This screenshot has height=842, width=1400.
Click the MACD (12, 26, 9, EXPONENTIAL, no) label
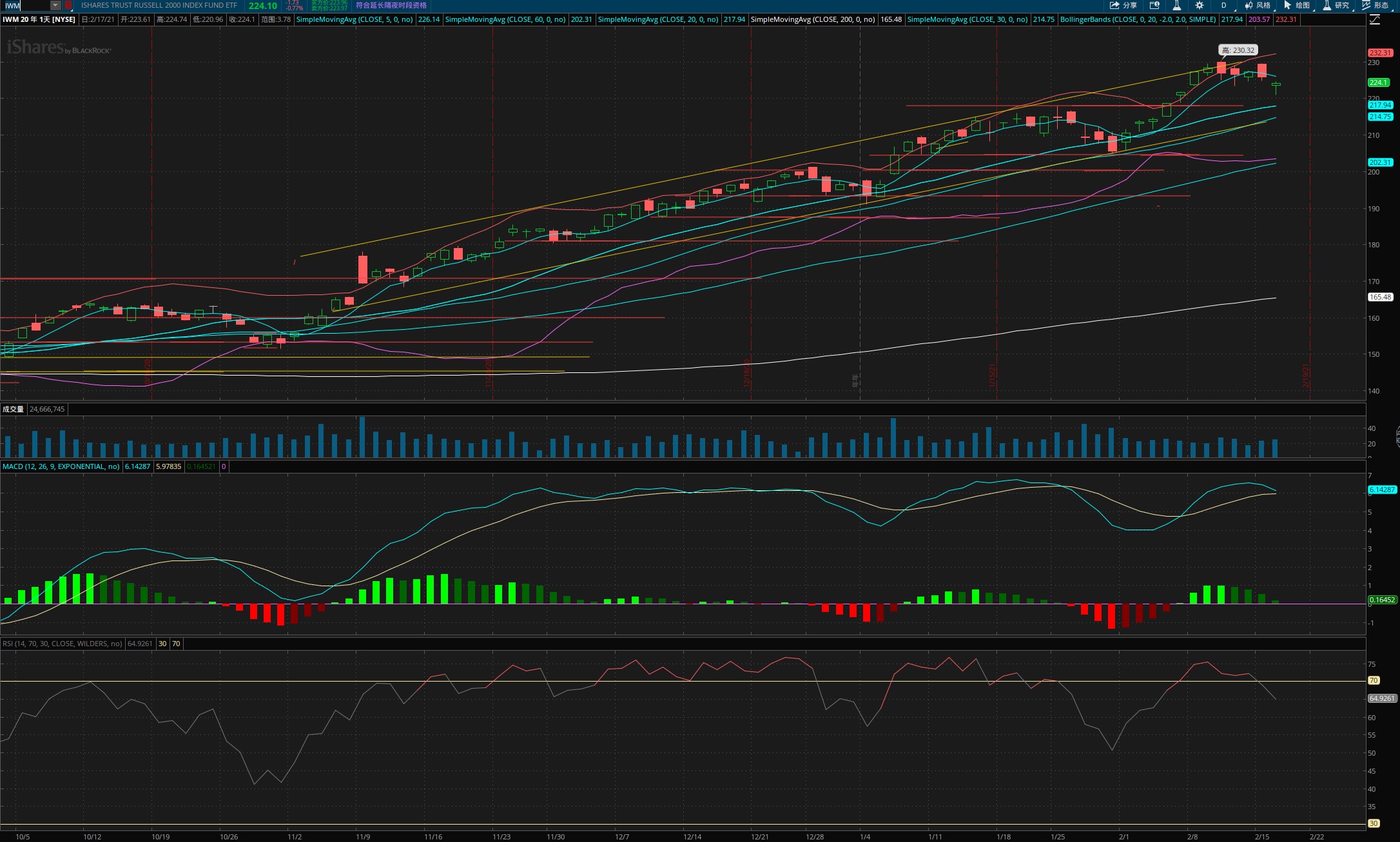pyautogui.click(x=61, y=466)
